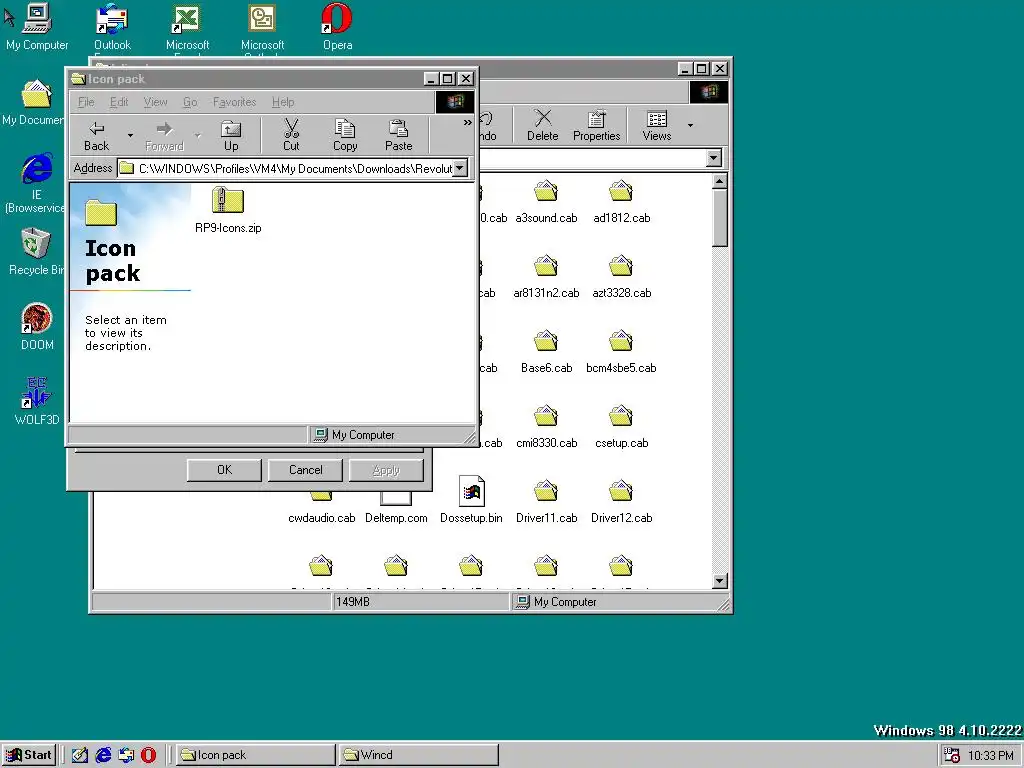1024x768 pixels.
Task: Switch to Wincd taskbar button
Action: coord(418,755)
